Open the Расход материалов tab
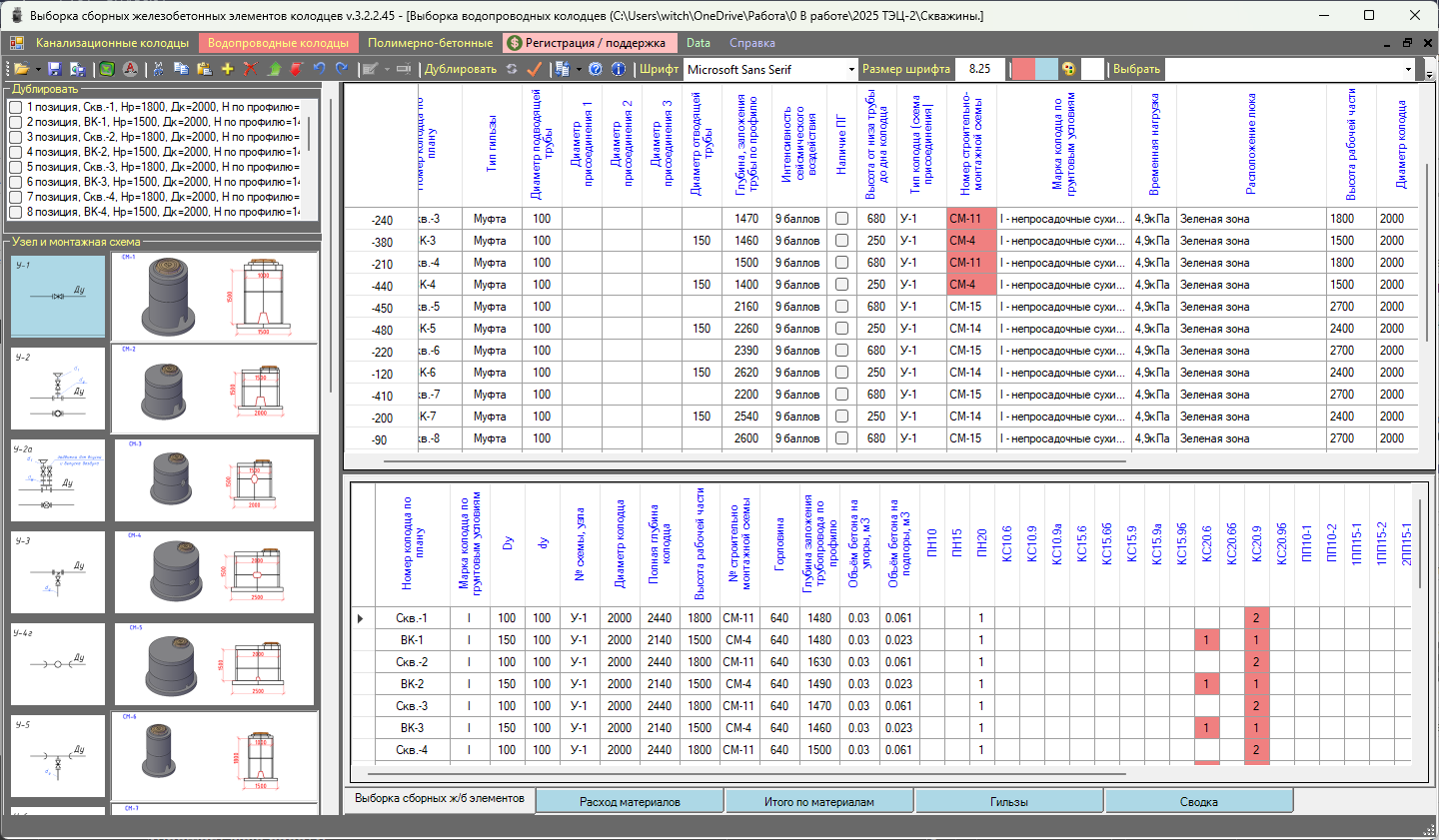The image size is (1439, 840). tap(630, 802)
